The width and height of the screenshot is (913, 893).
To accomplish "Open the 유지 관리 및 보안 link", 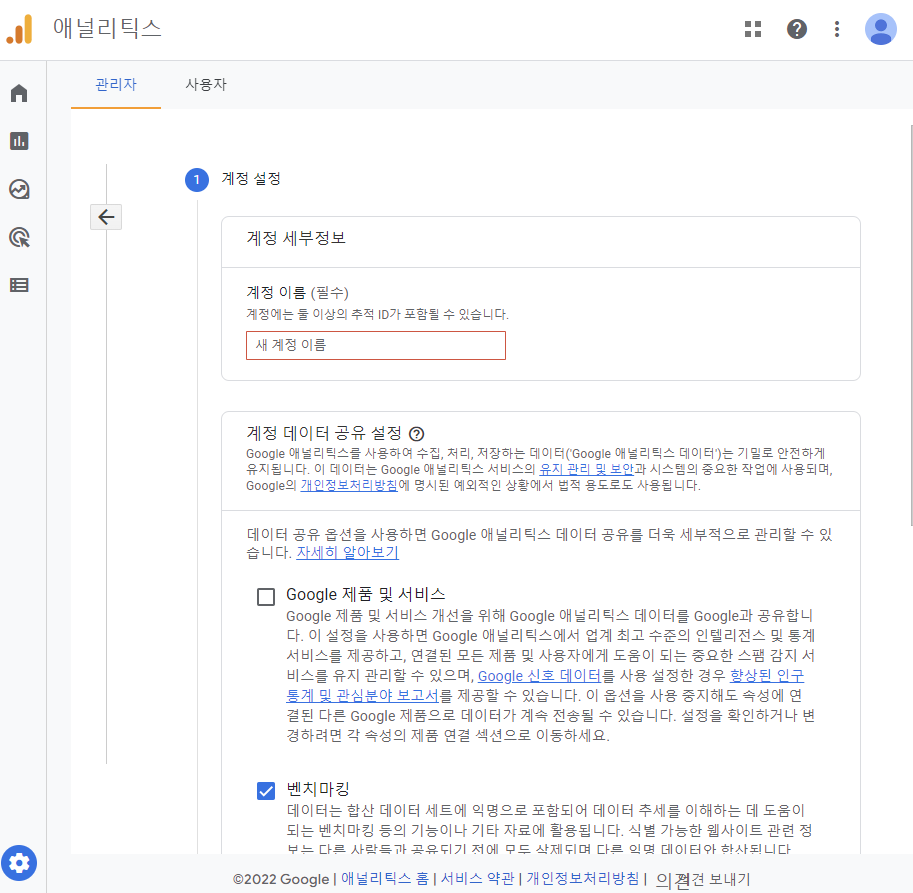I will tap(586, 469).
